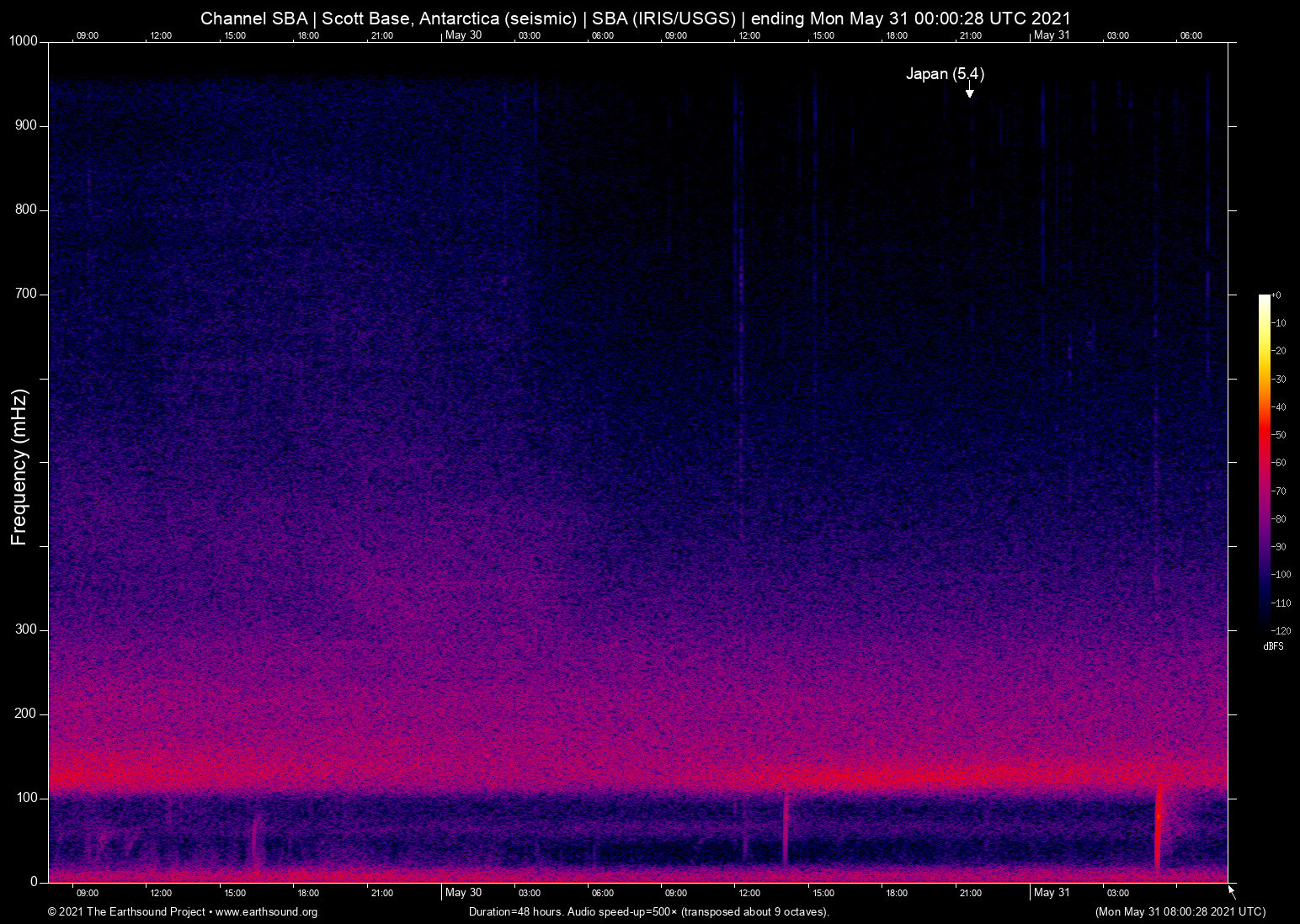This screenshot has height=924, width=1300.
Task: Click the -120 label on the color scale
Action: (x=1281, y=630)
